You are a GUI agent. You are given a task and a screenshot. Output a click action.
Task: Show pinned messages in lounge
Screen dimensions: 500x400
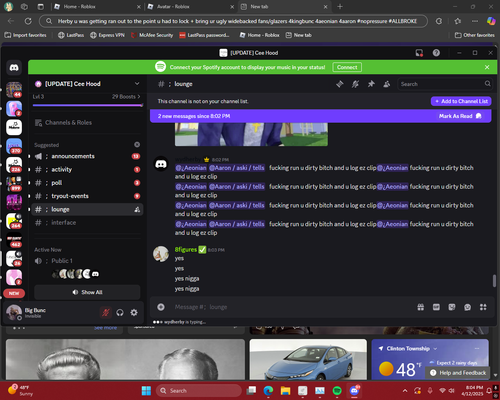371,84
